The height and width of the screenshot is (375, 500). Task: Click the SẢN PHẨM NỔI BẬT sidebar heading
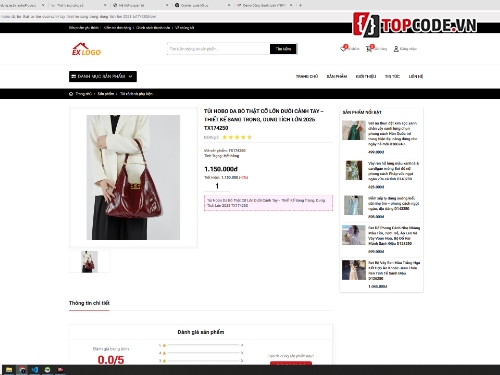click(362, 112)
